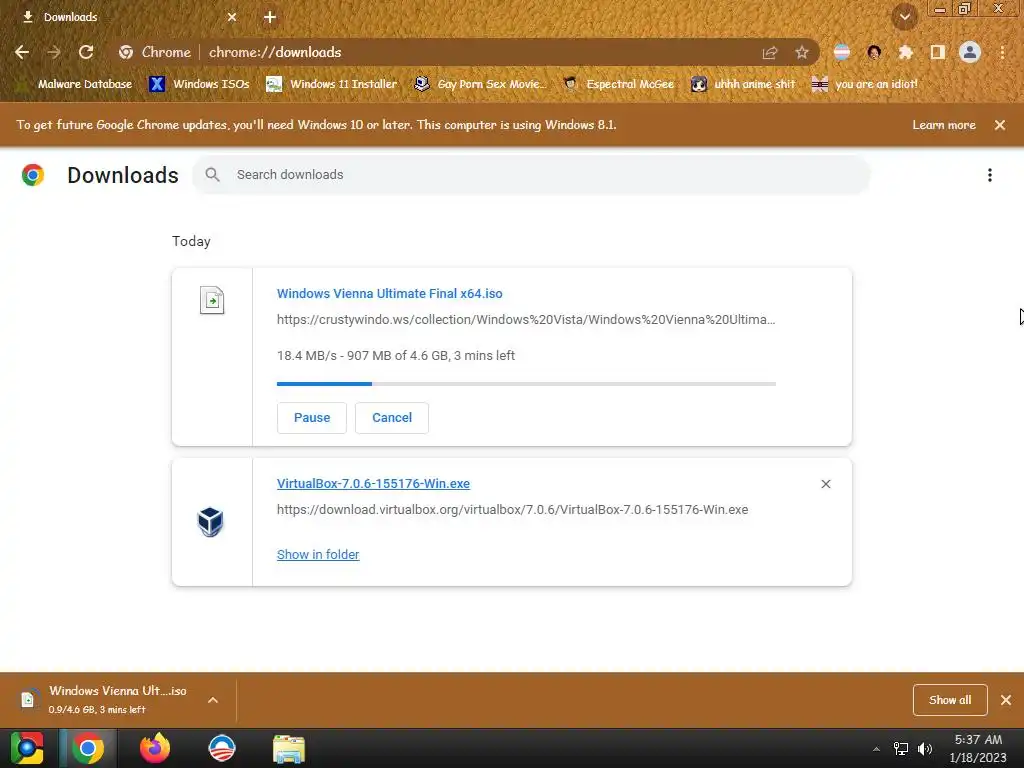Click Learn more in the update banner
Image resolution: width=1024 pixels, height=768 pixels.
point(944,125)
